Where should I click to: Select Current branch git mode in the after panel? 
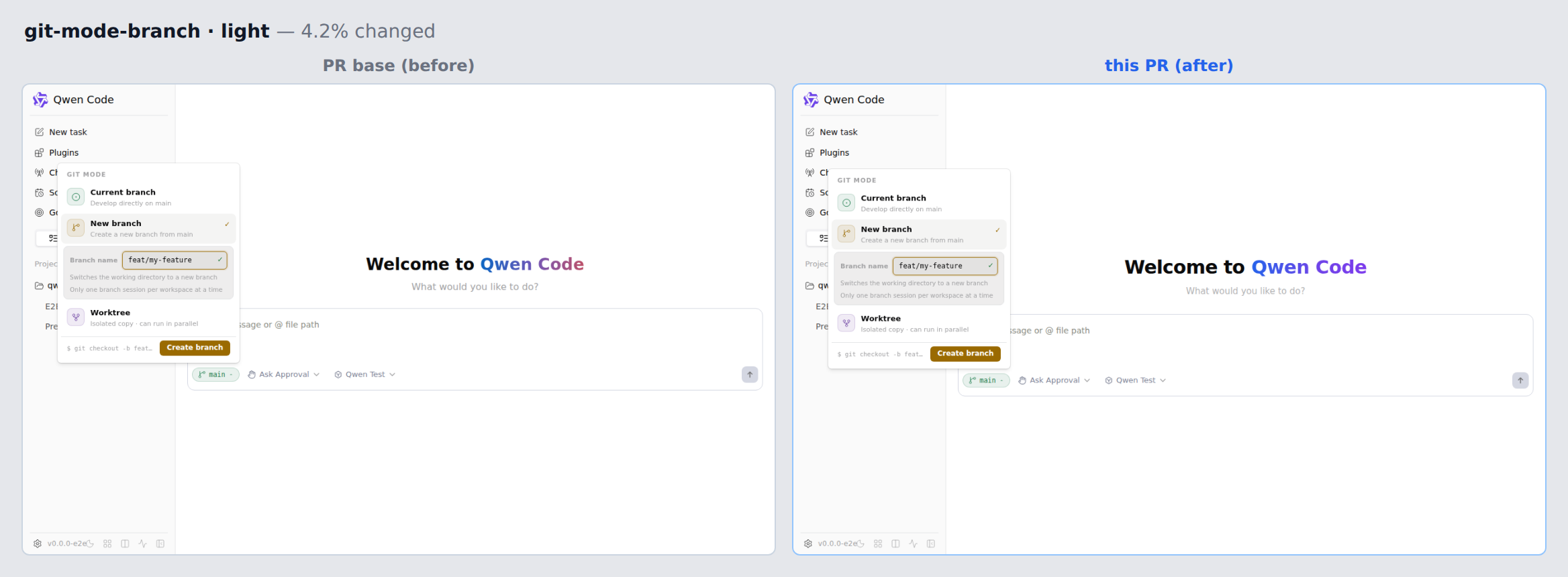point(919,203)
